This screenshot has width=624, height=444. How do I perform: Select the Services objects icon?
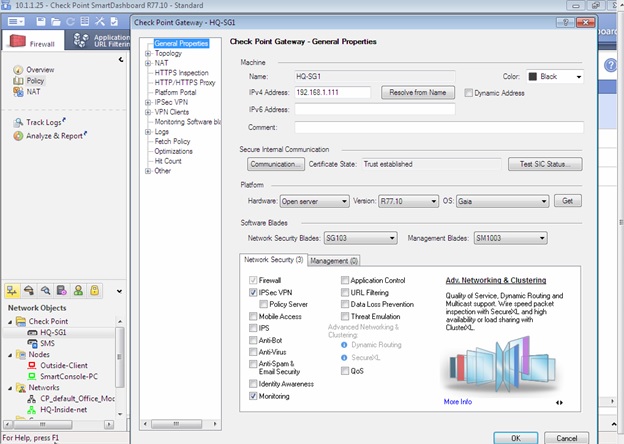click(x=29, y=290)
